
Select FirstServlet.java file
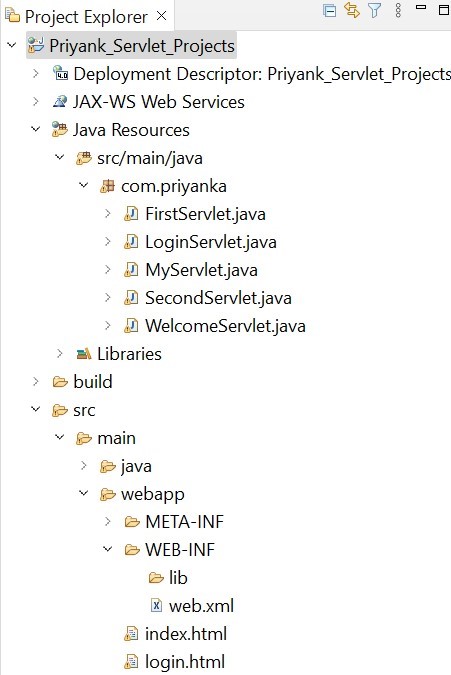click(205, 214)
